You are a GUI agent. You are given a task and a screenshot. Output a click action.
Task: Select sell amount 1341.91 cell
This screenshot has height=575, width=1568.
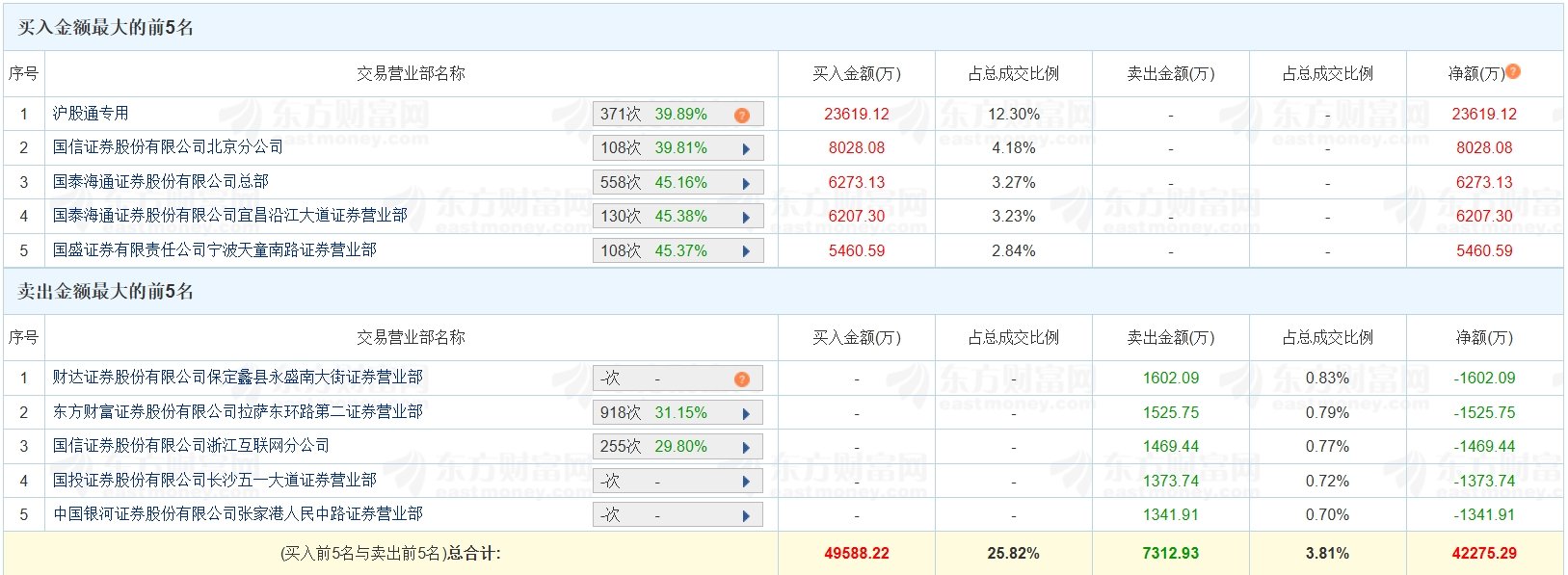[x=1171, y=514]
